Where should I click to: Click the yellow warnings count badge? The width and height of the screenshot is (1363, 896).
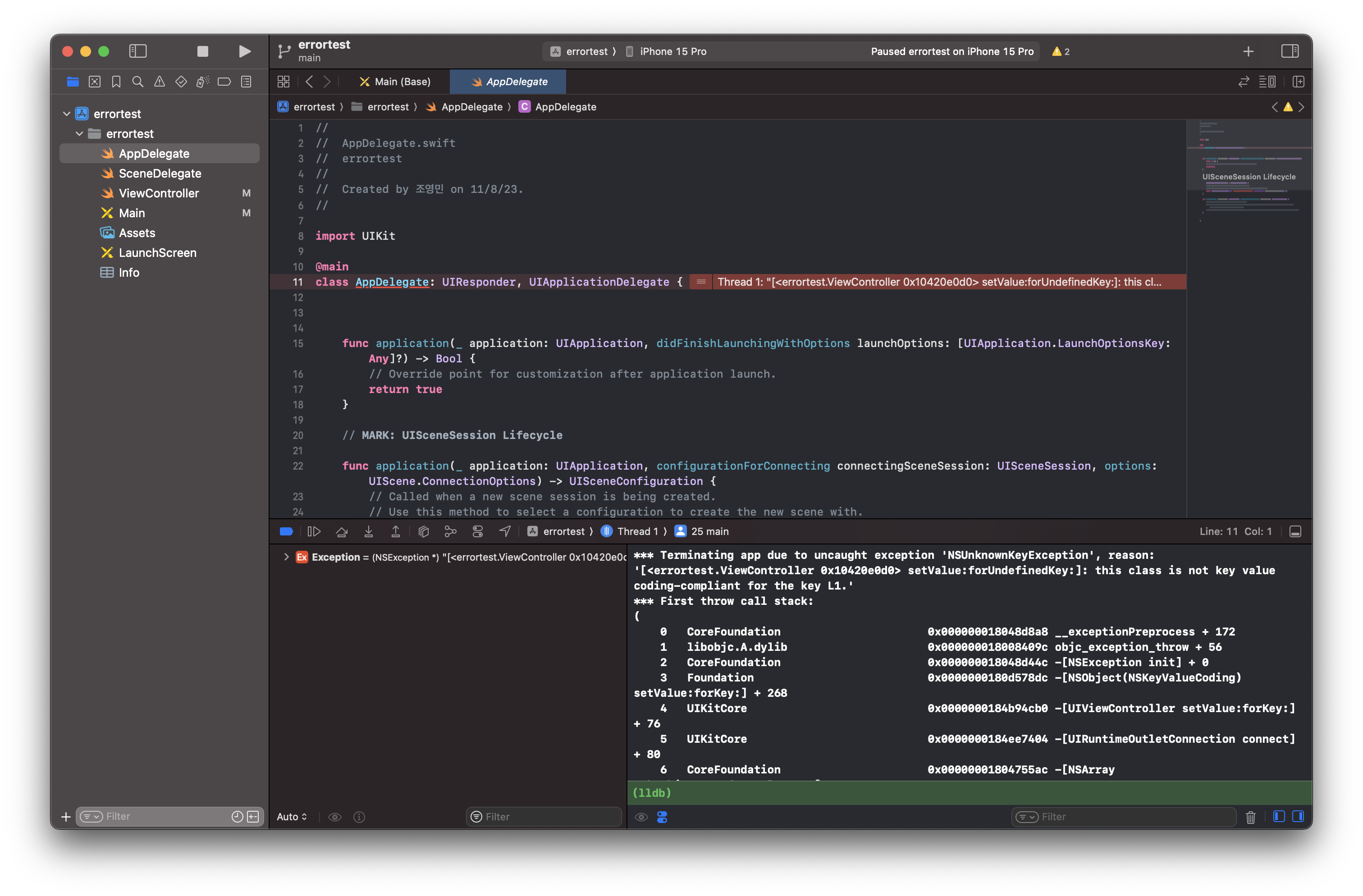(1060, 51)
